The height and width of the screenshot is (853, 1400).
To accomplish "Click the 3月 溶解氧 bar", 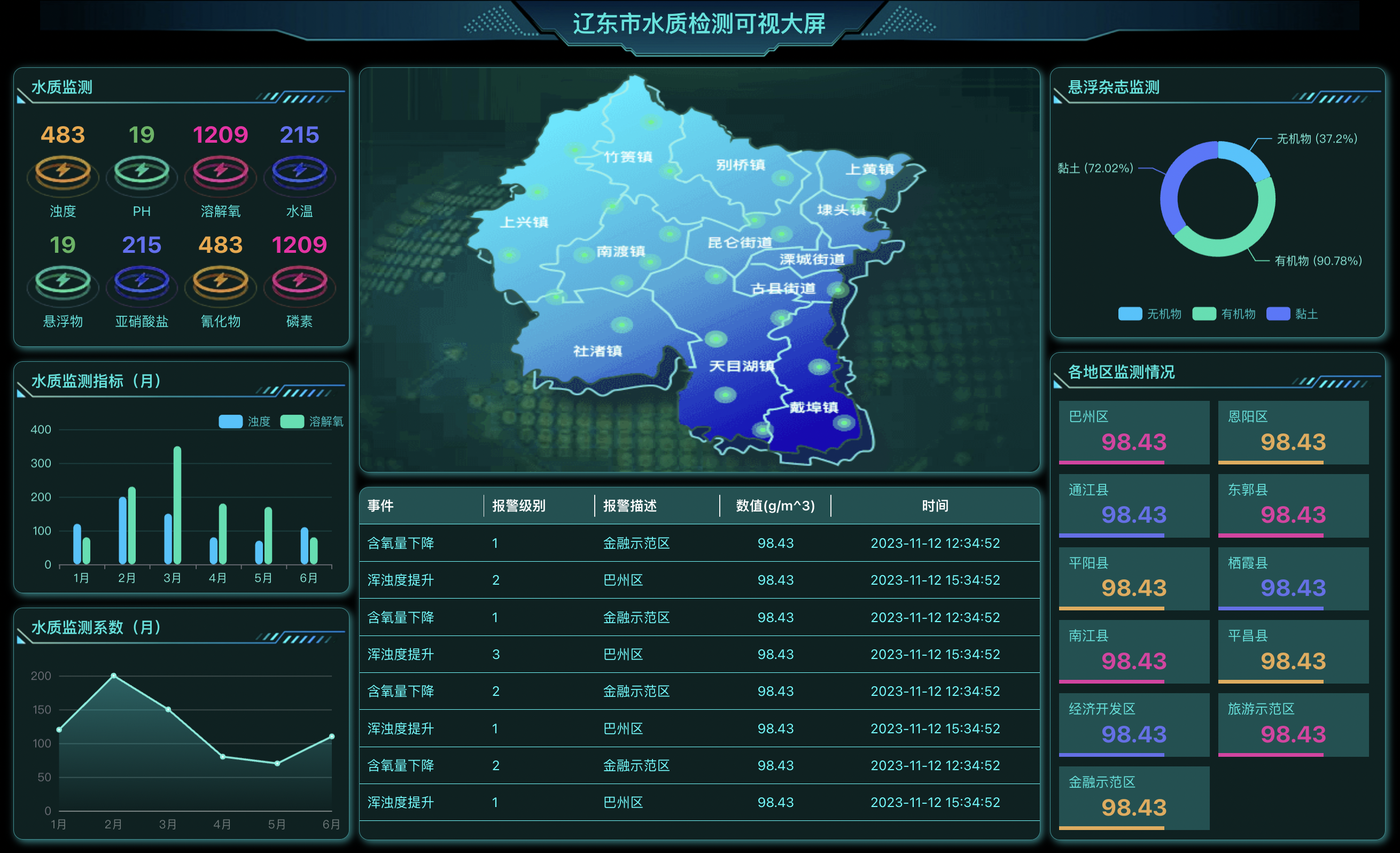I will 177,505.
